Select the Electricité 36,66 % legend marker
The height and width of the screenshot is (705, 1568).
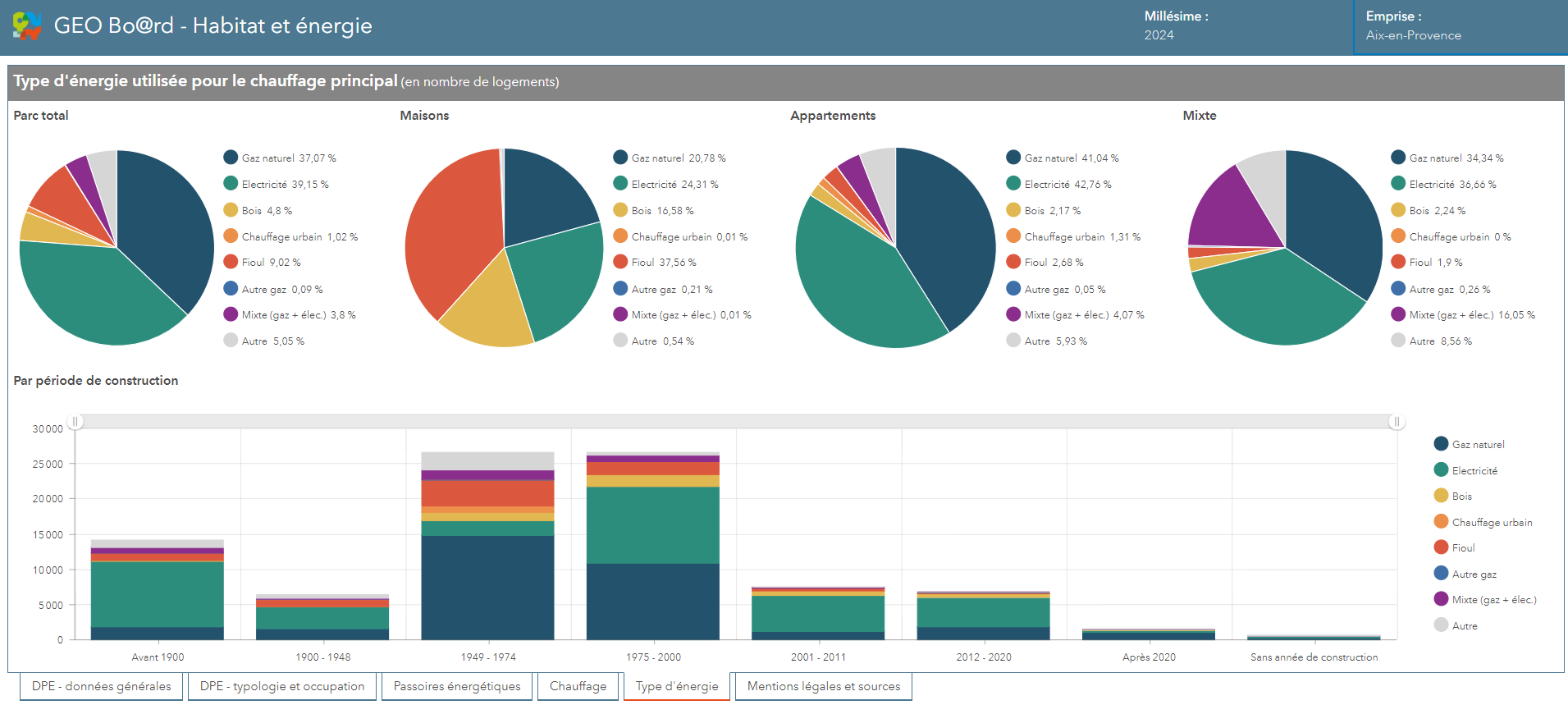coord(1398,184)
